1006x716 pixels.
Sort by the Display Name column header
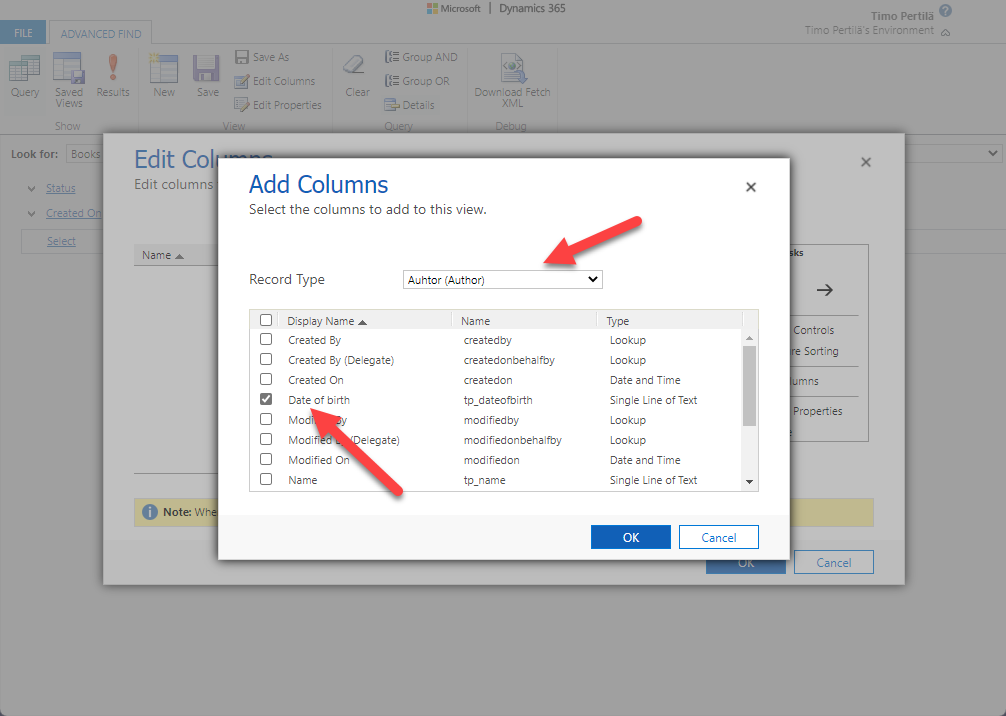(x=325, y=321)
